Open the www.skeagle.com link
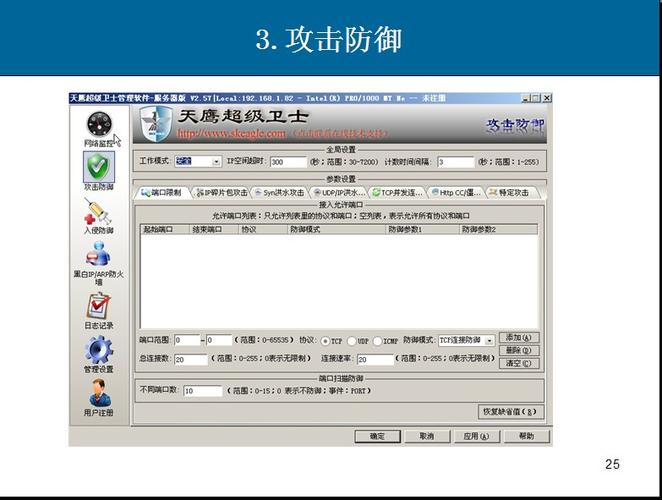 pos(231,133)
